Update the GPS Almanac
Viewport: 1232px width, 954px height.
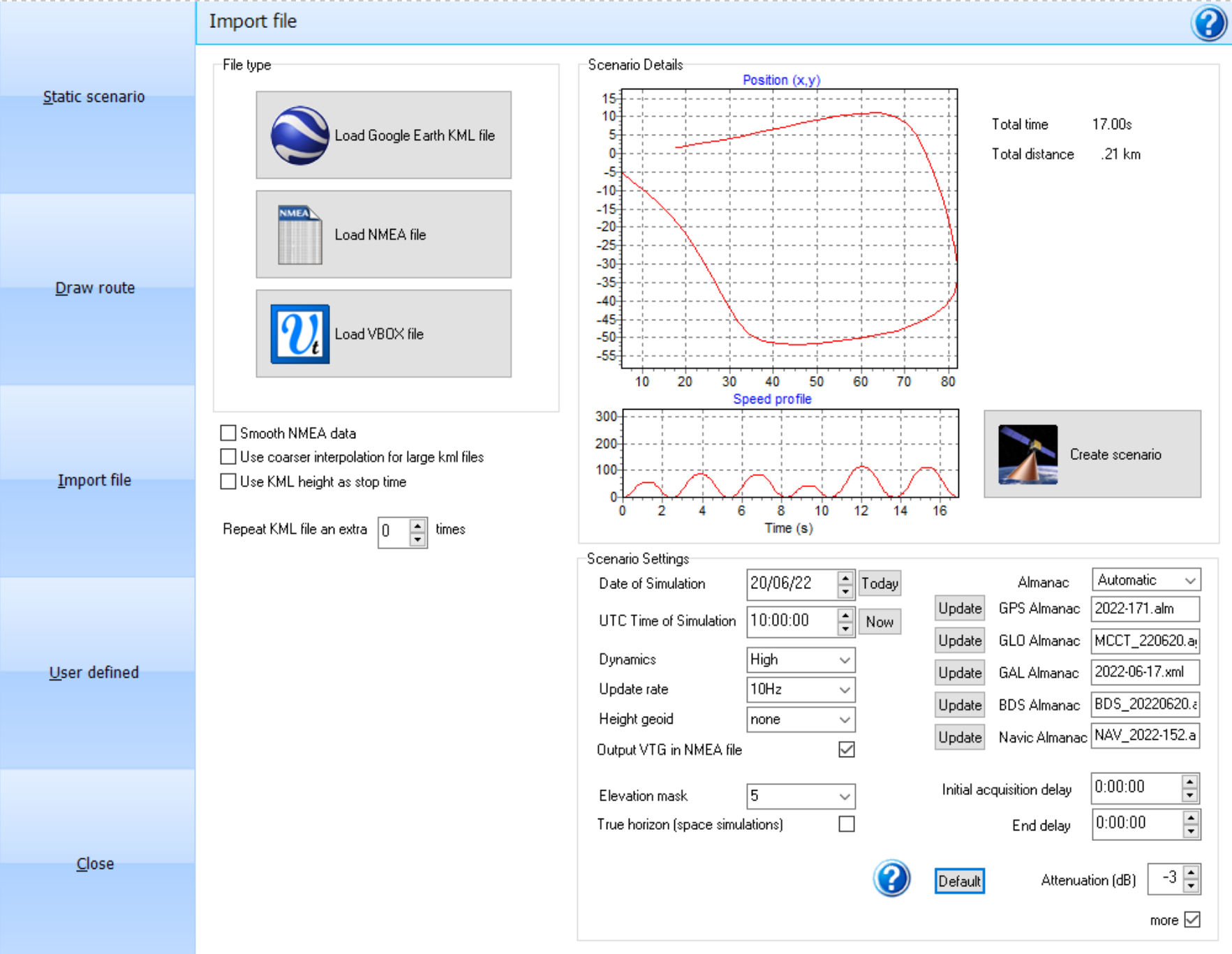pyautogui.click(x=960, y=609)
